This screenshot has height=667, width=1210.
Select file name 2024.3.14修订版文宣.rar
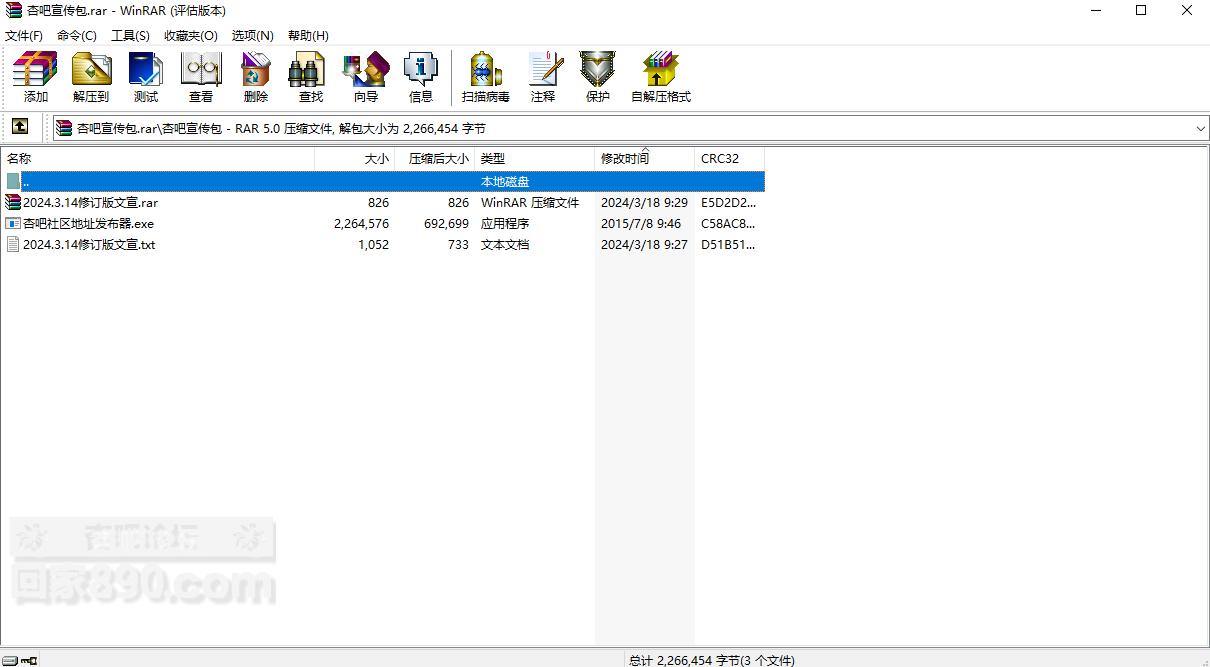(90, 202)
